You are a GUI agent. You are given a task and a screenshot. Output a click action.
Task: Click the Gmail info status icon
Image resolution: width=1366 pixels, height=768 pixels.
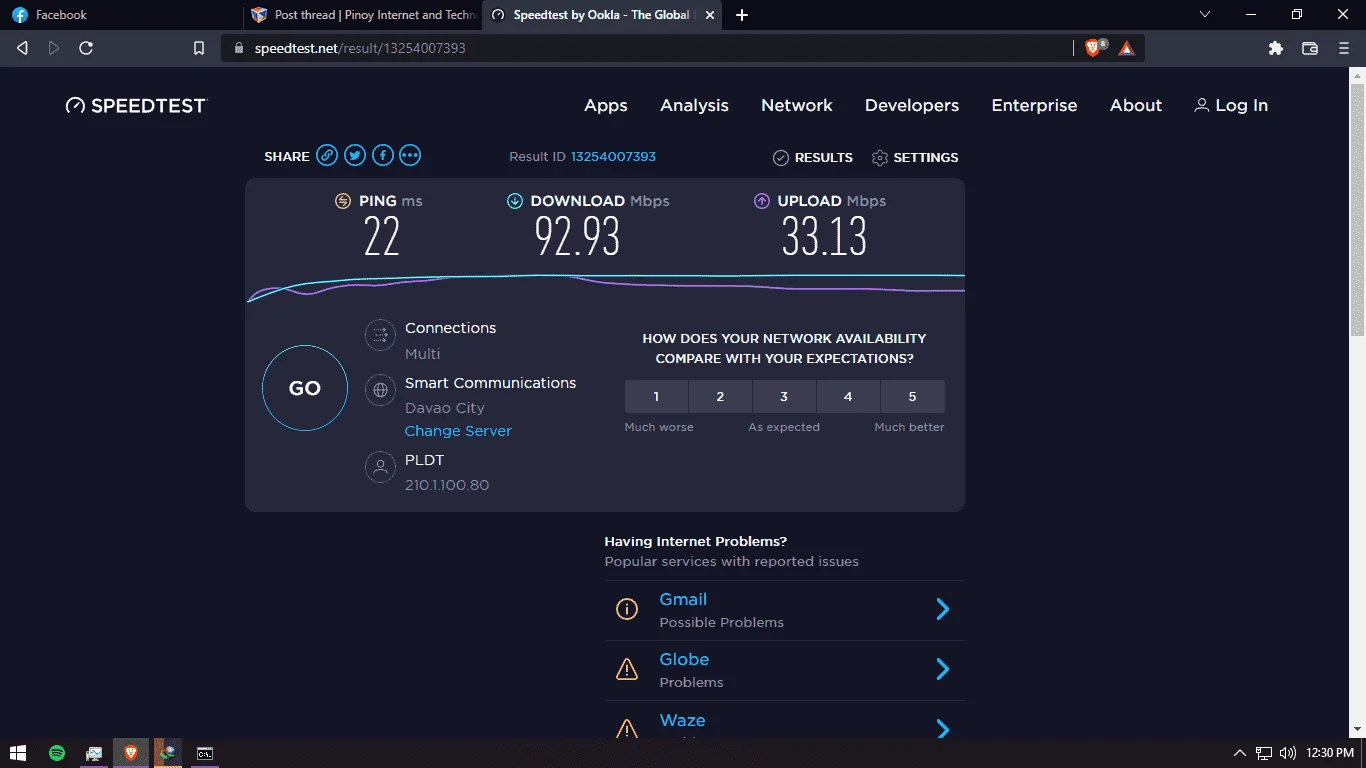[x=627, y=609]
